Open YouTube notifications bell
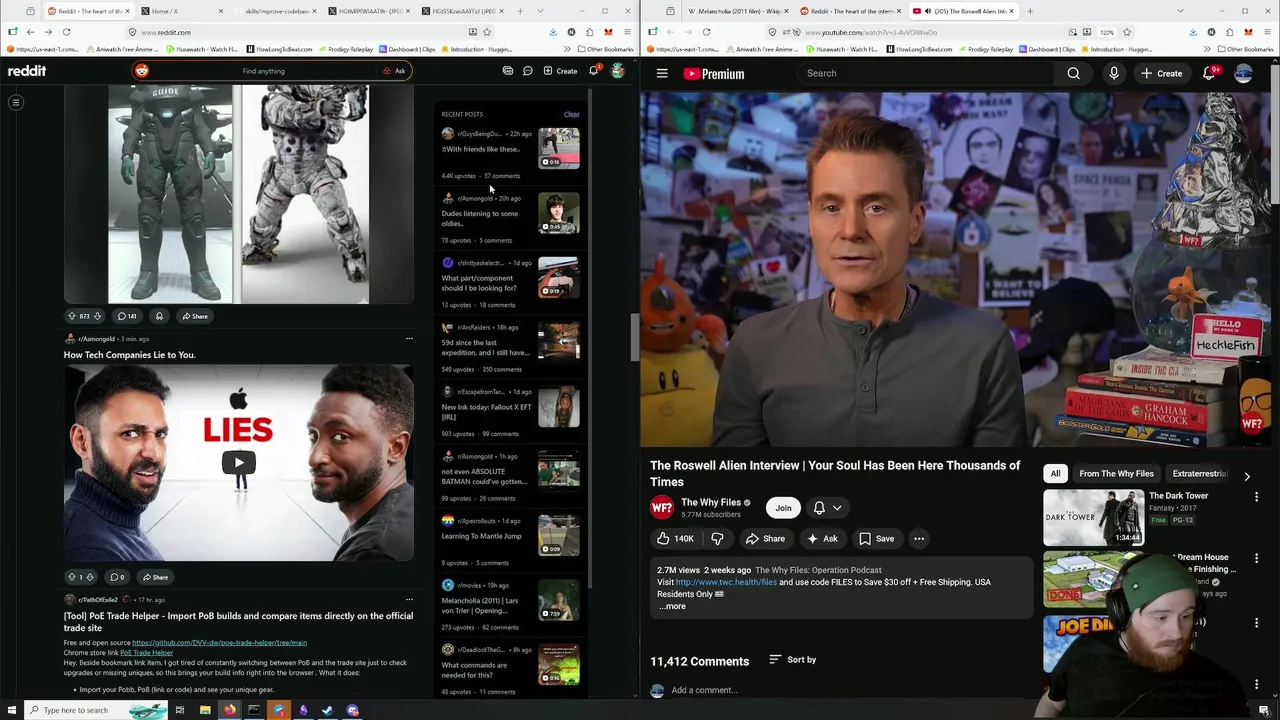This screenshot has width=1280, height=720. 1210,73
